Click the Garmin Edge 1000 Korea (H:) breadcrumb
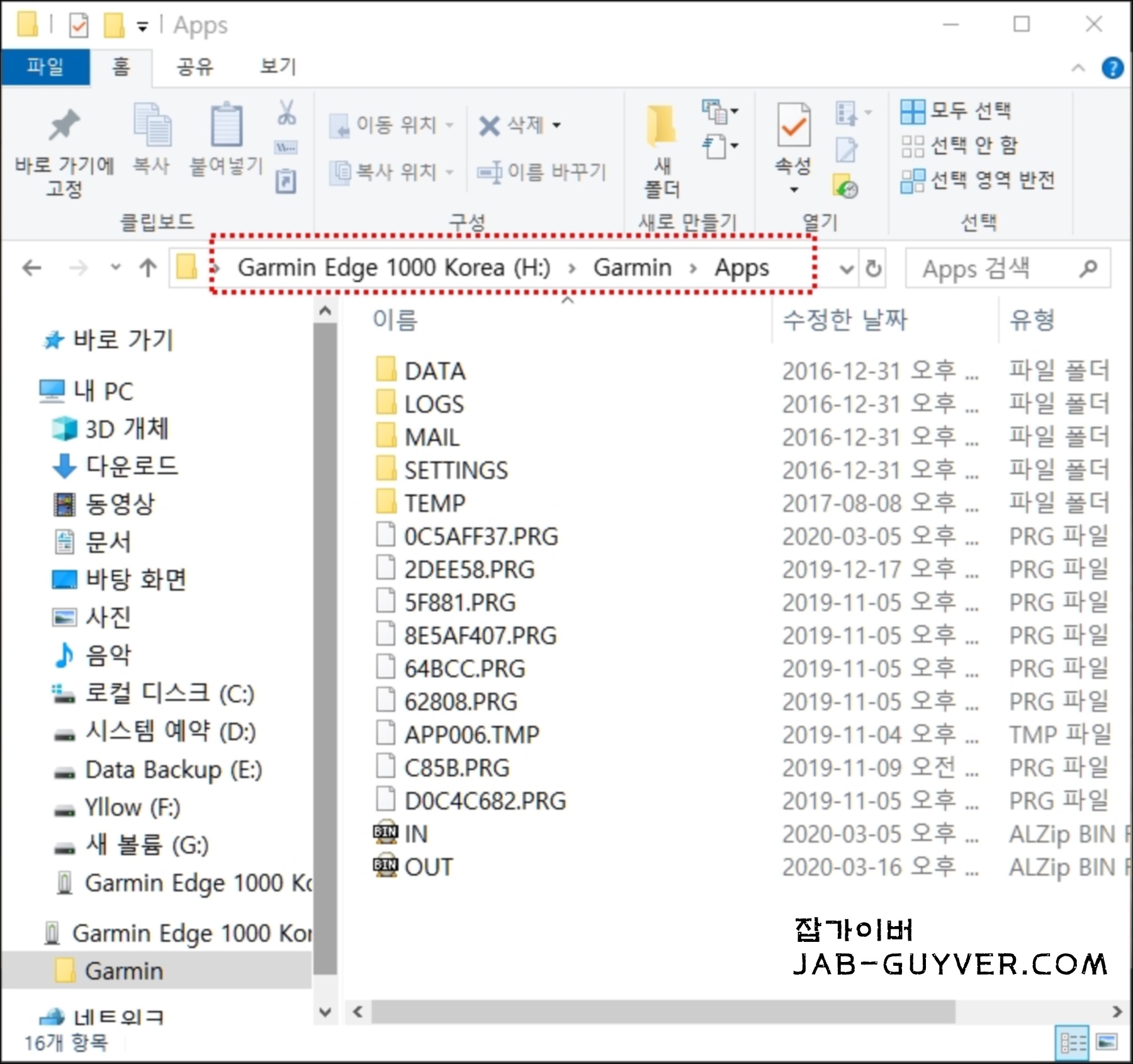Screen dimensions: 1133x1064 pos(394,268)
